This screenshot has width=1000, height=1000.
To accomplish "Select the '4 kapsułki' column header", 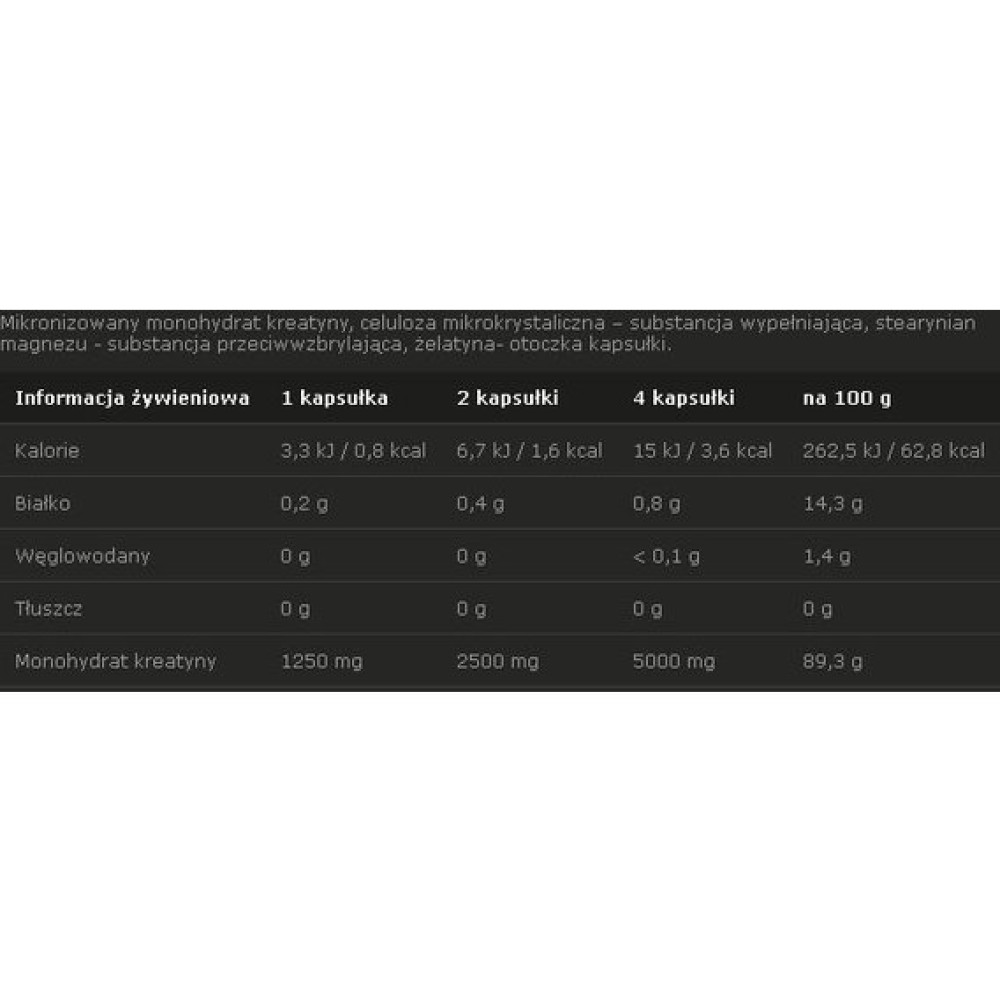I will point(684,398).
